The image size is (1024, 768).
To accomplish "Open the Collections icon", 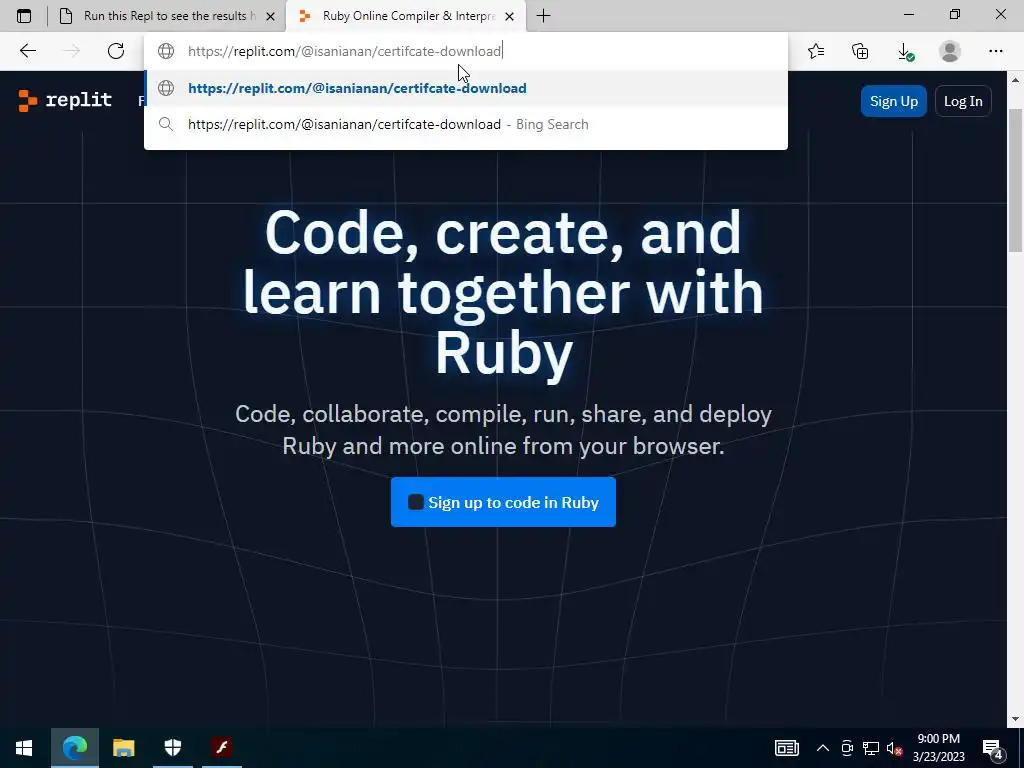I will click(x=860, y=51).
